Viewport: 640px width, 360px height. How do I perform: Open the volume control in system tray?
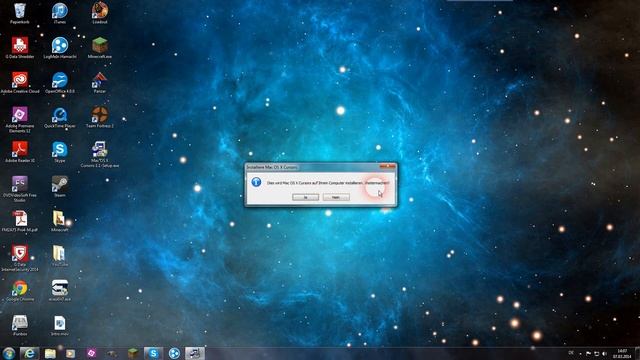(604, 353)
